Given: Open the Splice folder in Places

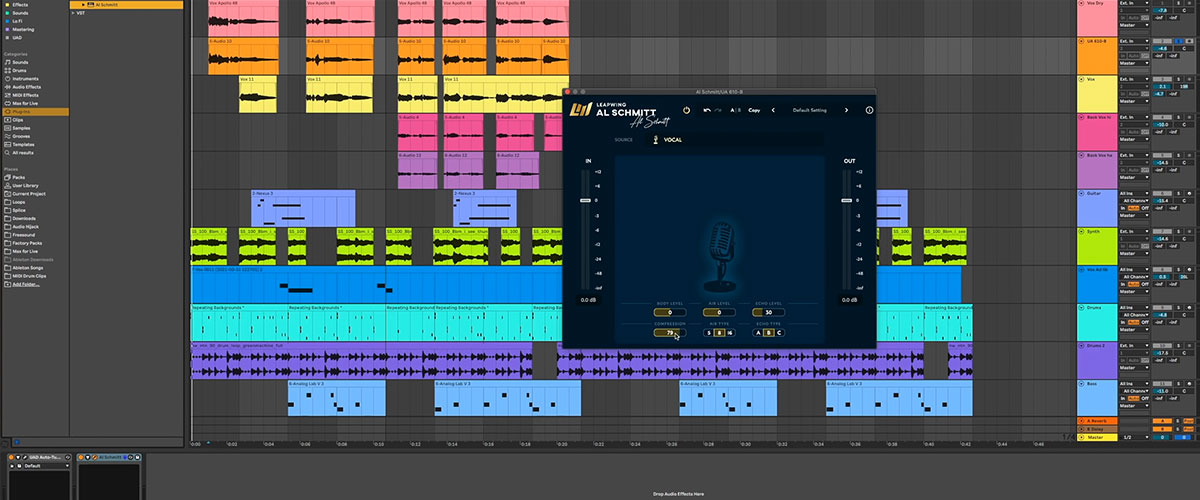Looking at the screenshot, I should (19, 210).
